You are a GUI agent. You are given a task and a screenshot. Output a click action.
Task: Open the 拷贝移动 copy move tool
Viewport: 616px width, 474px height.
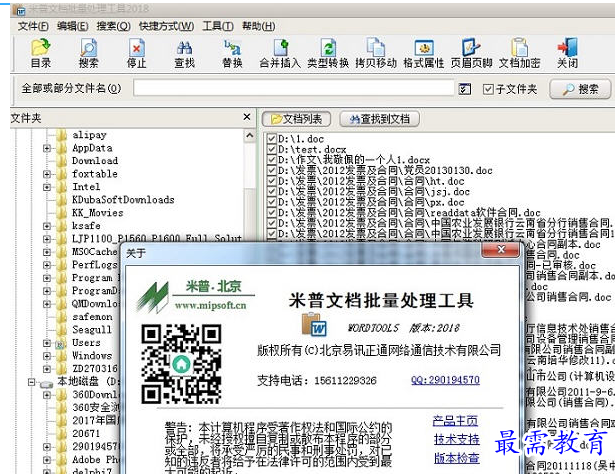(x=376, y=53)
